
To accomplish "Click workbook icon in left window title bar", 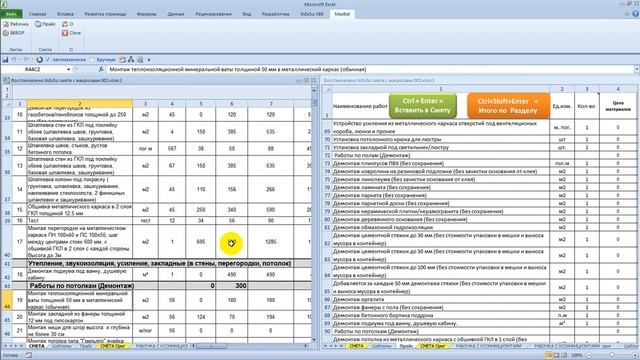I will tap(6, 80).
